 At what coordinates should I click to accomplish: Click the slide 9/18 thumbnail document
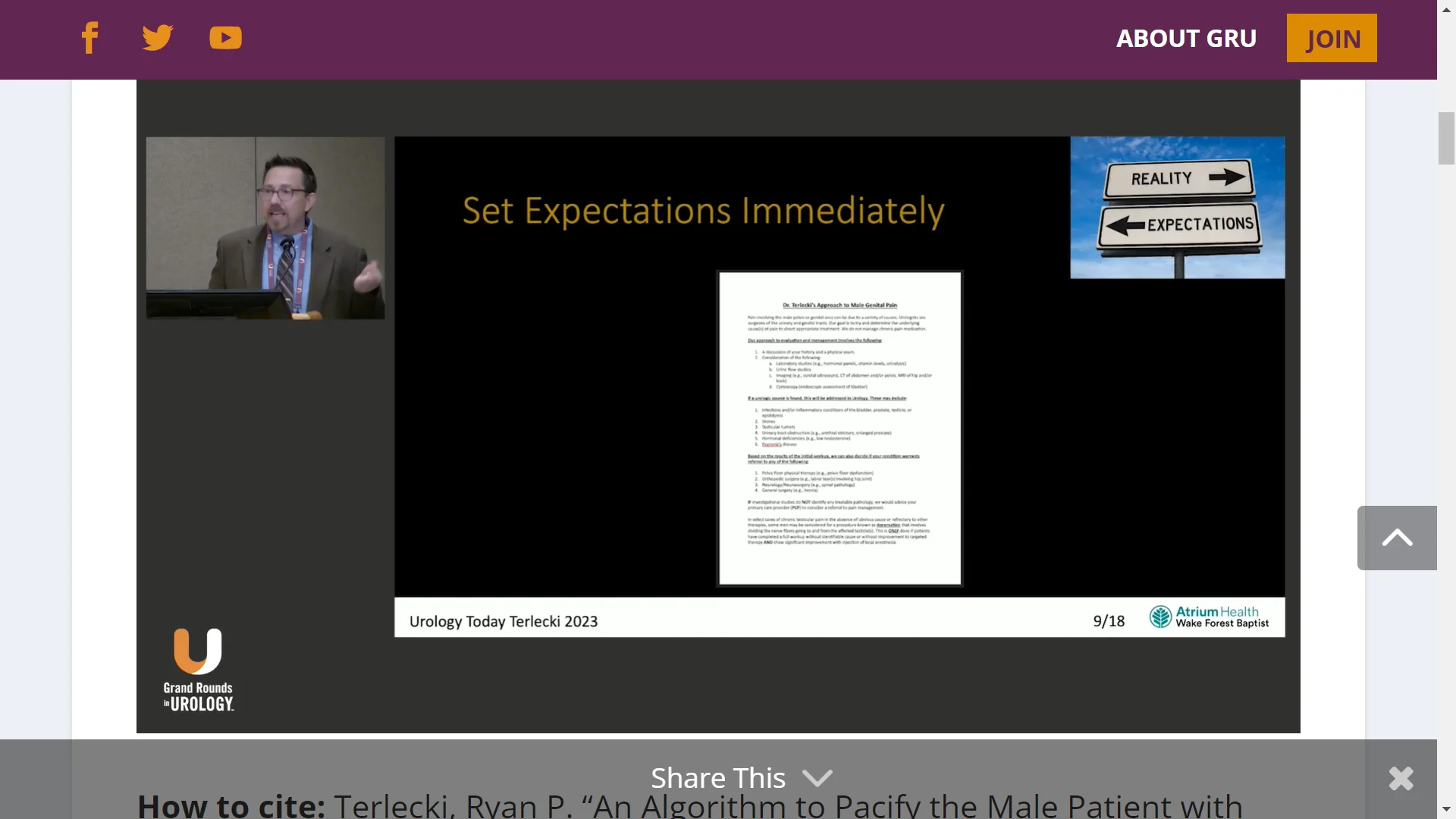[x=840, y=428]
